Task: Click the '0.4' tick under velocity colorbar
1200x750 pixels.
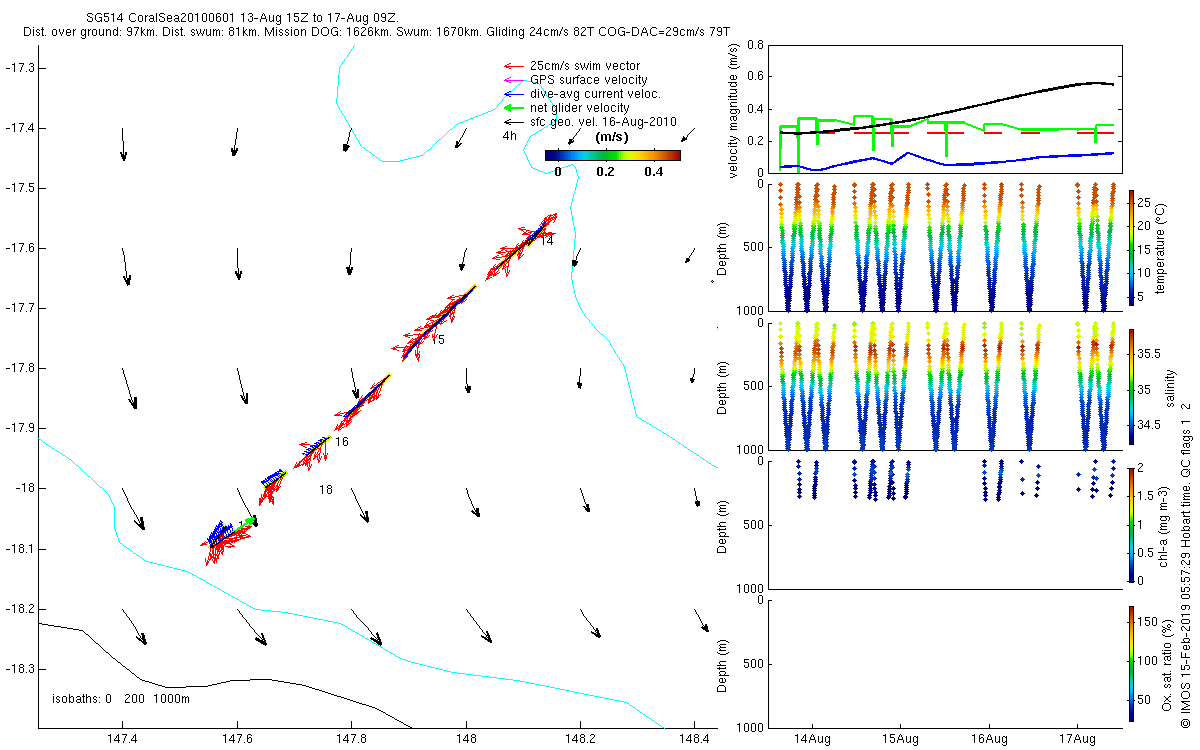Action: 654,172
